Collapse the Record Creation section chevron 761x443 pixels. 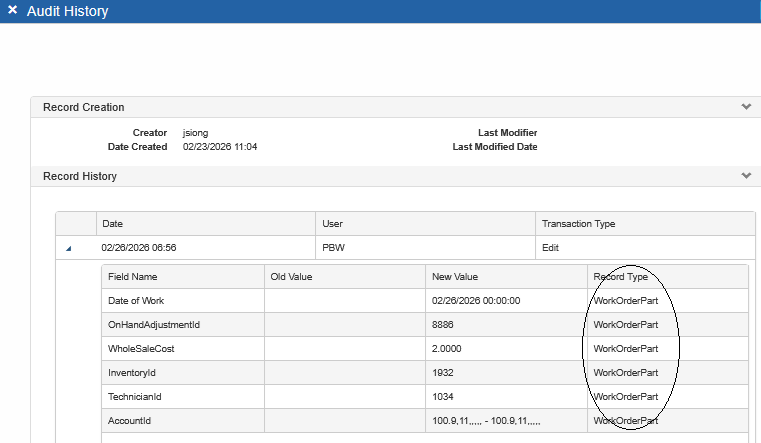(745, 106)
